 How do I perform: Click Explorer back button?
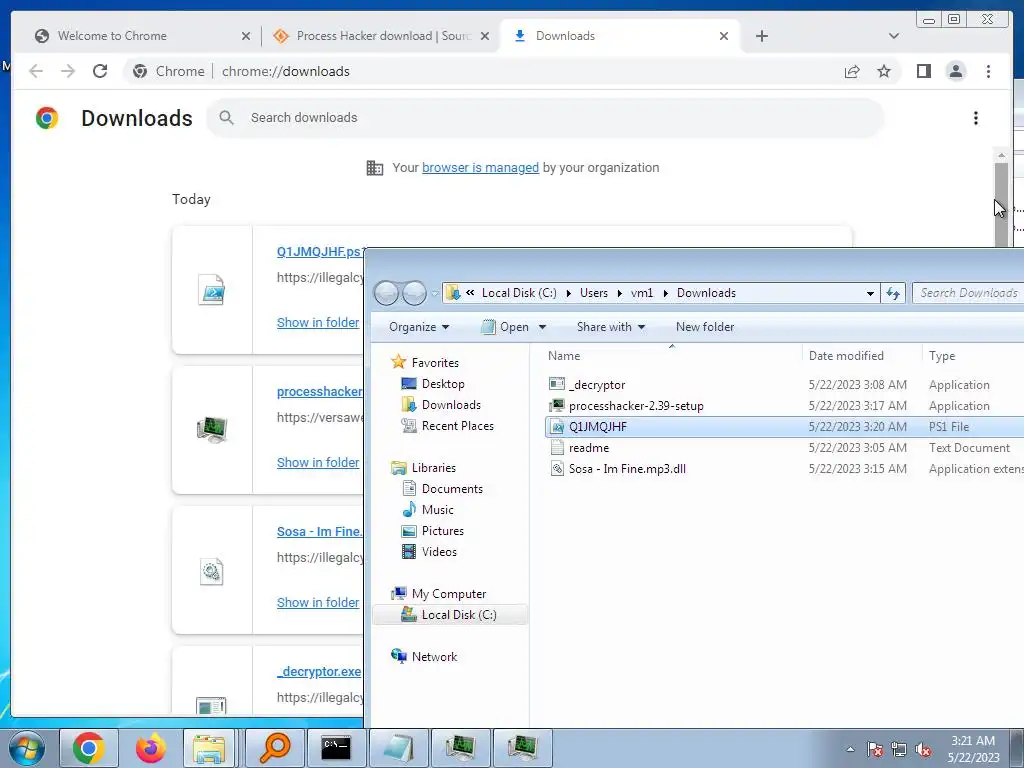click(387, 293)
